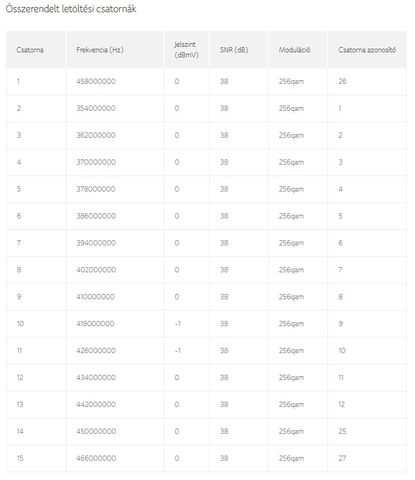Click the -1 signal level in row 11

178,351
